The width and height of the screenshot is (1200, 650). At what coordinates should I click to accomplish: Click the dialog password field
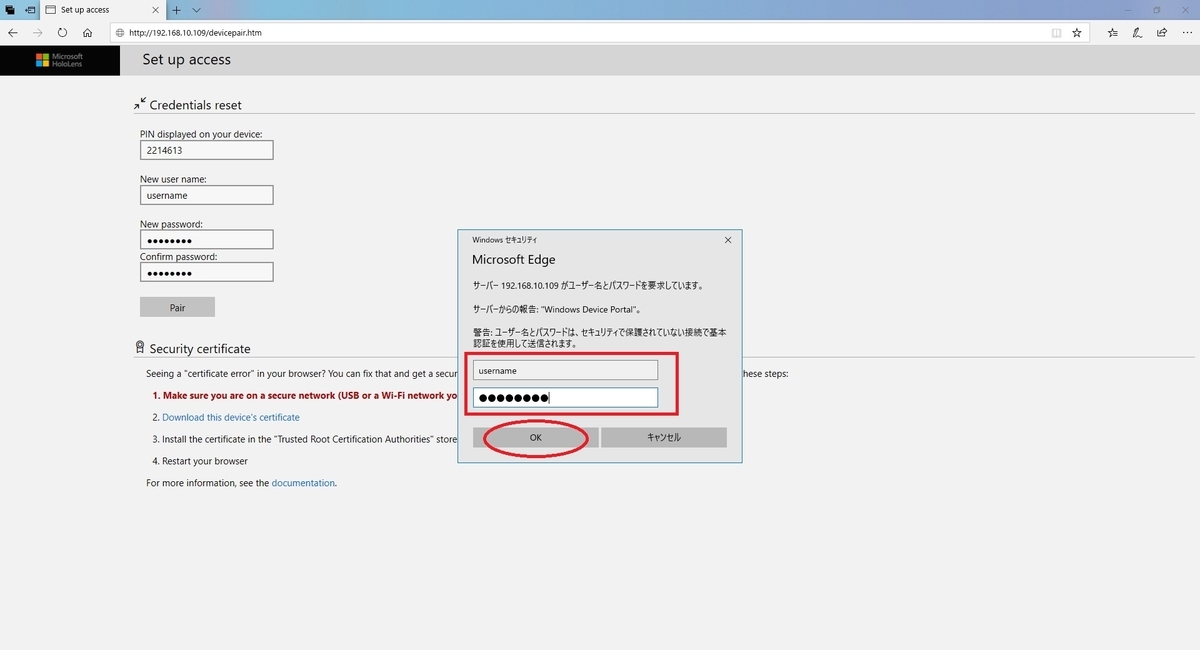pyautogui.click(x=565, y=398)
